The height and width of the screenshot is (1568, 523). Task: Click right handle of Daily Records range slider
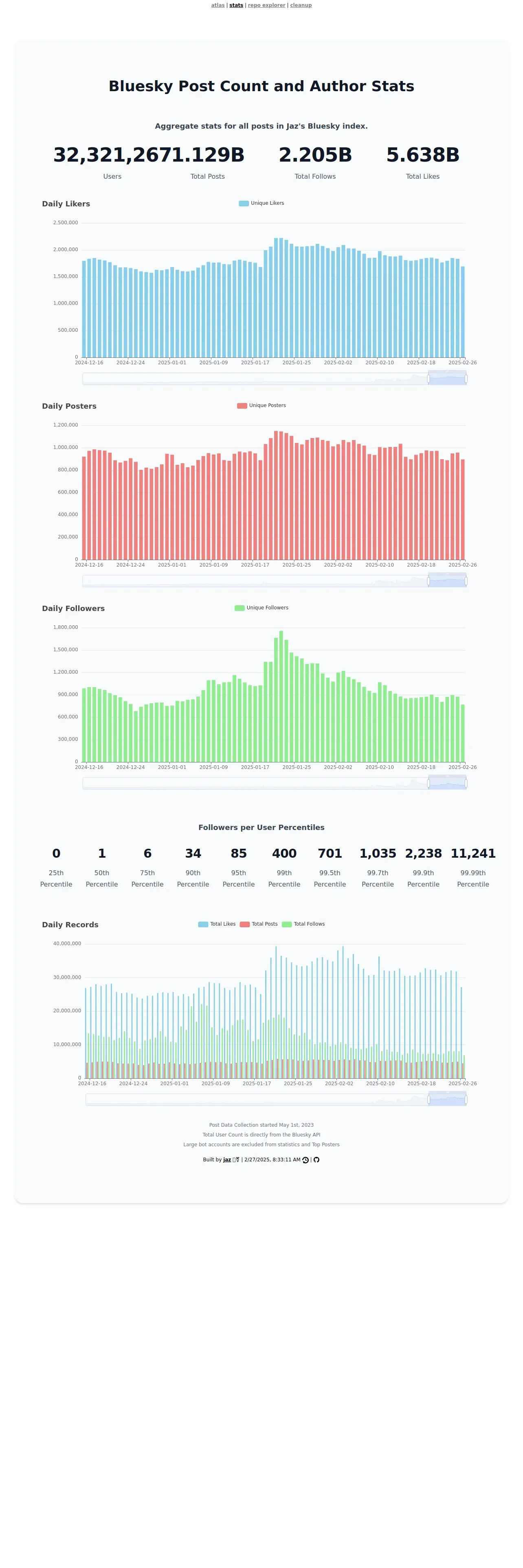tap(466, 1100)
